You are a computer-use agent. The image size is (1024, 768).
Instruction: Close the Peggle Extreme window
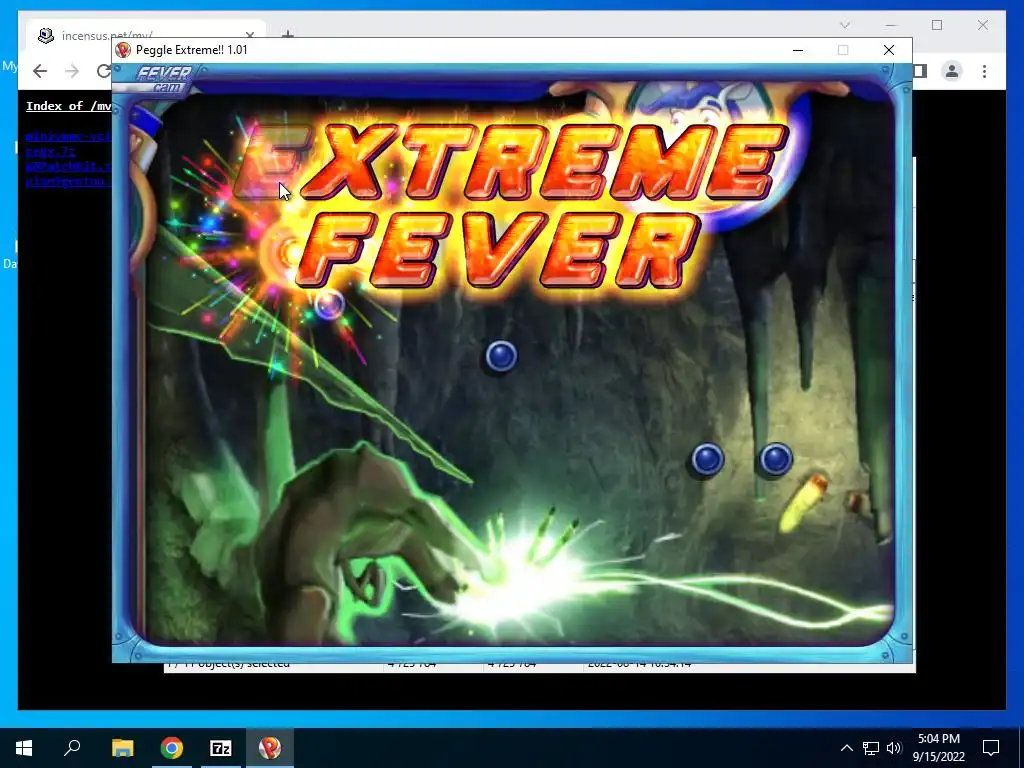[888, 50]
